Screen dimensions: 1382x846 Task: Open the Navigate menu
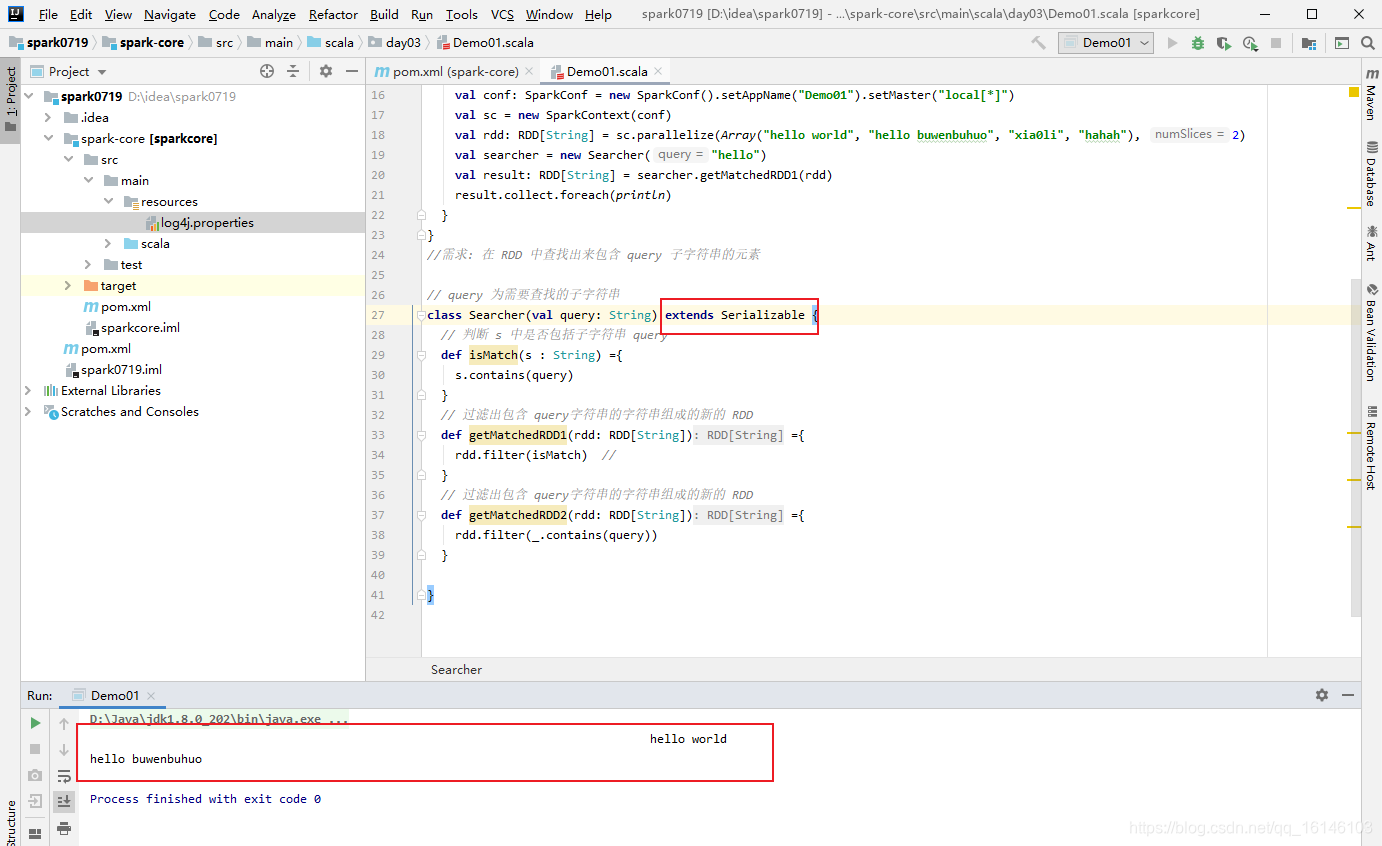pos(170,14)
